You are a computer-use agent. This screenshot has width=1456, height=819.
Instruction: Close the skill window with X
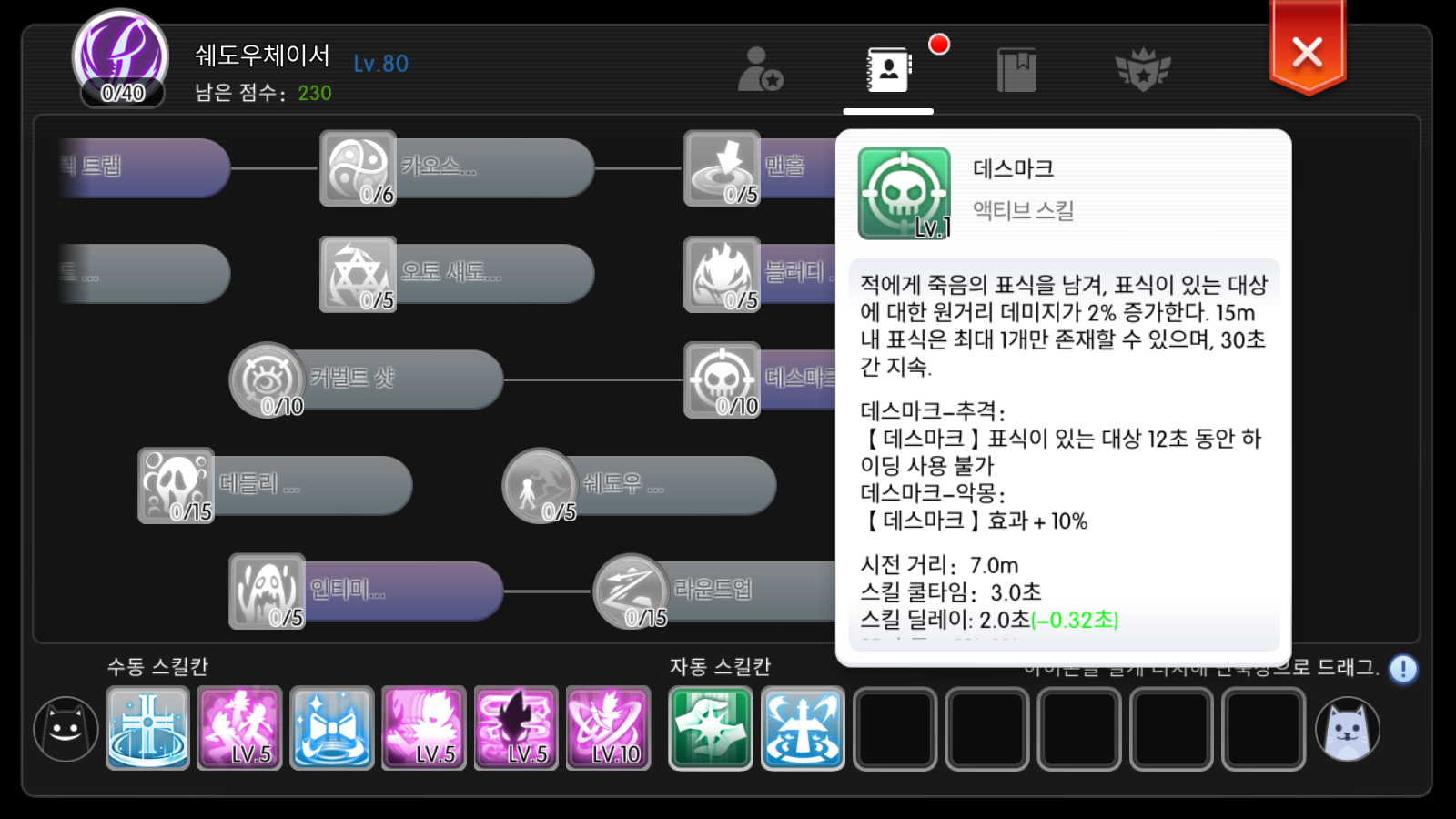click(x=1308, y=50)
